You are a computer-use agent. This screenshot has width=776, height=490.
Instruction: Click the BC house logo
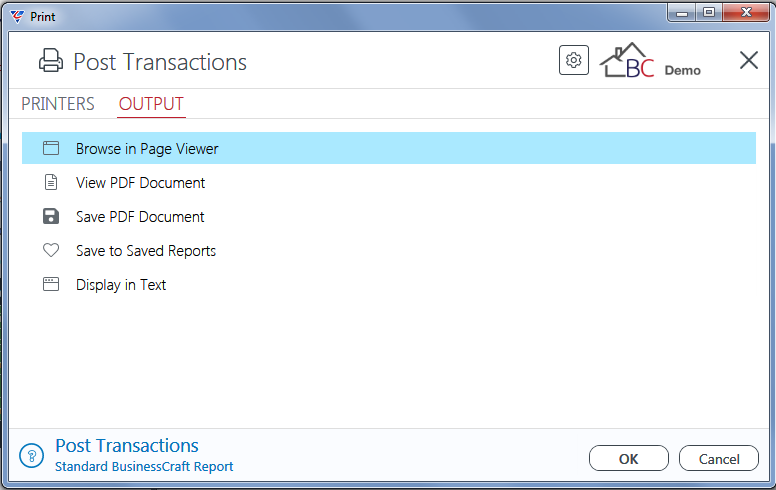pyautogui.click(x=627, y=60)
